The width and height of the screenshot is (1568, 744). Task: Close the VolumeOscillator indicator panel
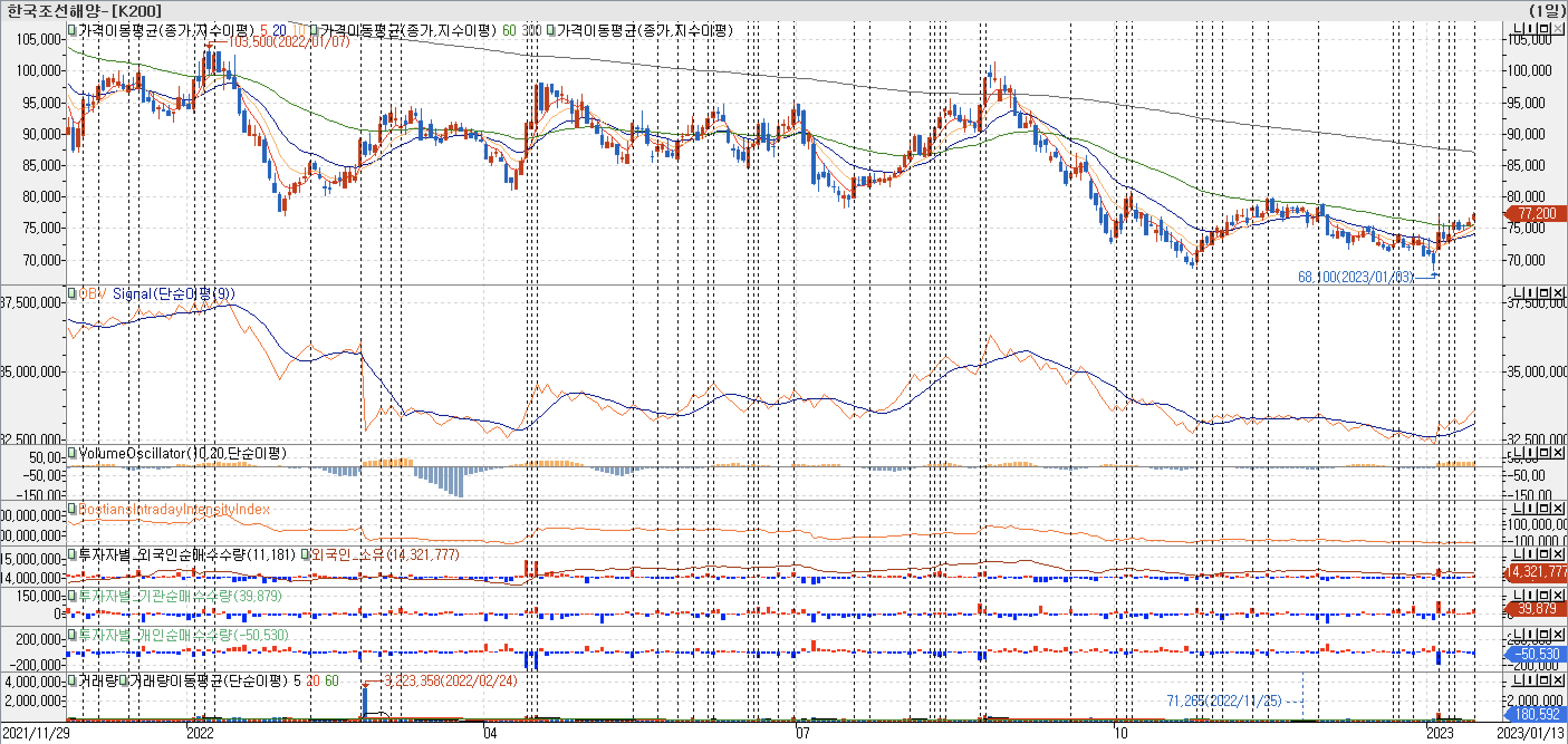point(1557,453)
